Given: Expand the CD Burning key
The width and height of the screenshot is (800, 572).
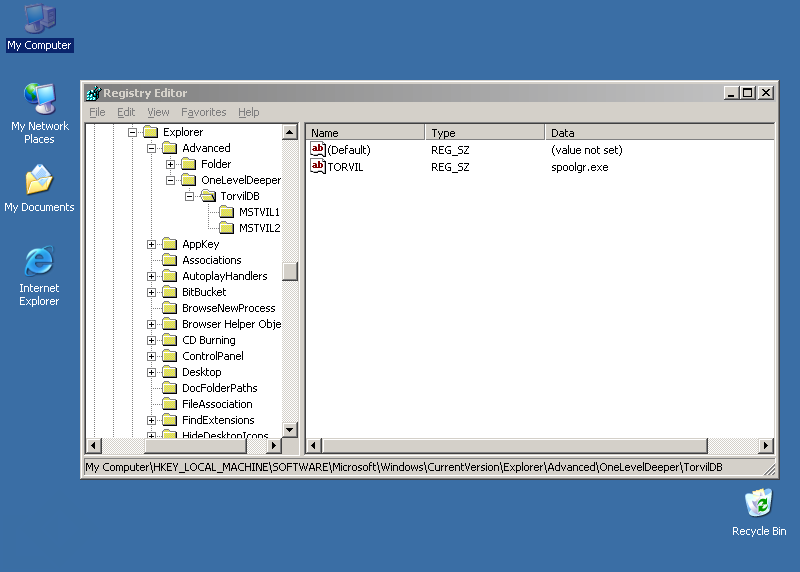Looking at the screenshot, I should 152,340.
